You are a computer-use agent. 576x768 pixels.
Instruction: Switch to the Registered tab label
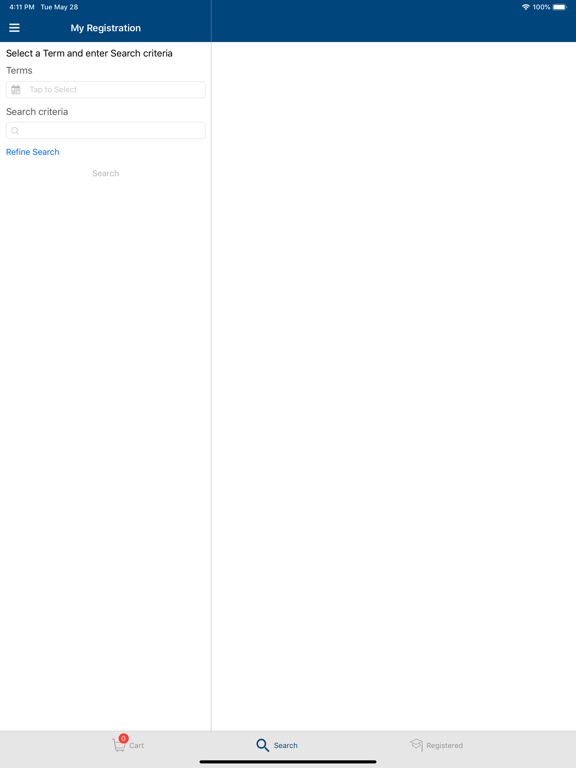444,745
